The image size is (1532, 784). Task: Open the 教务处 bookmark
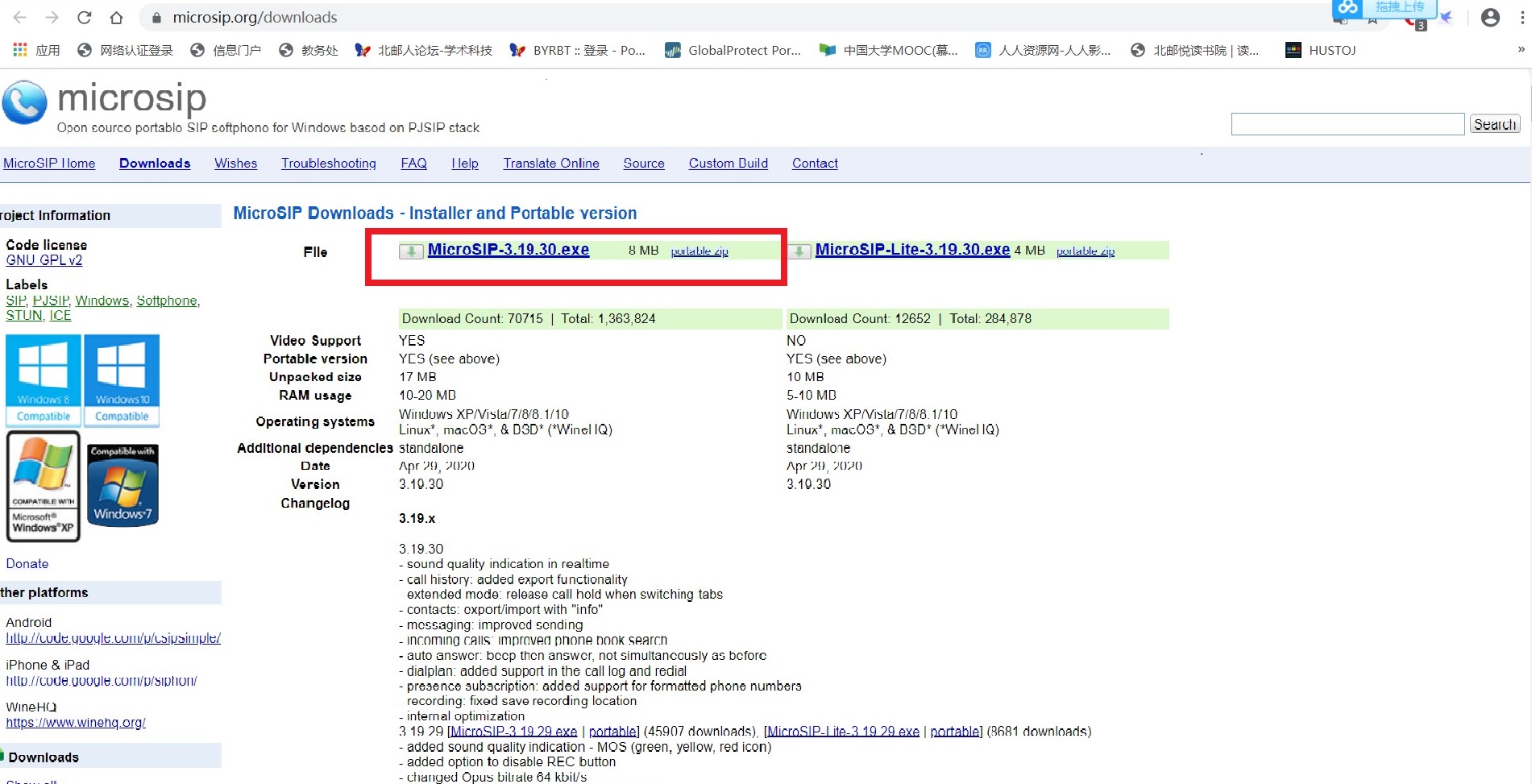tap(308, 50)
